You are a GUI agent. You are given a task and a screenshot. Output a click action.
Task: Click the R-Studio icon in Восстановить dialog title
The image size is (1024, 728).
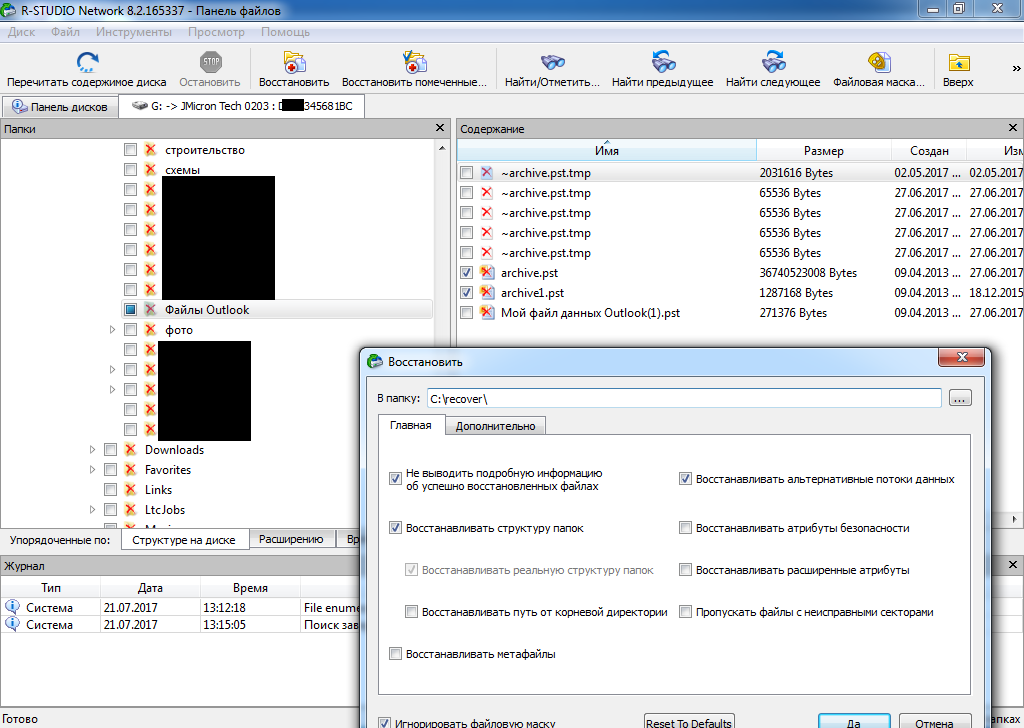tap(374, 361)
